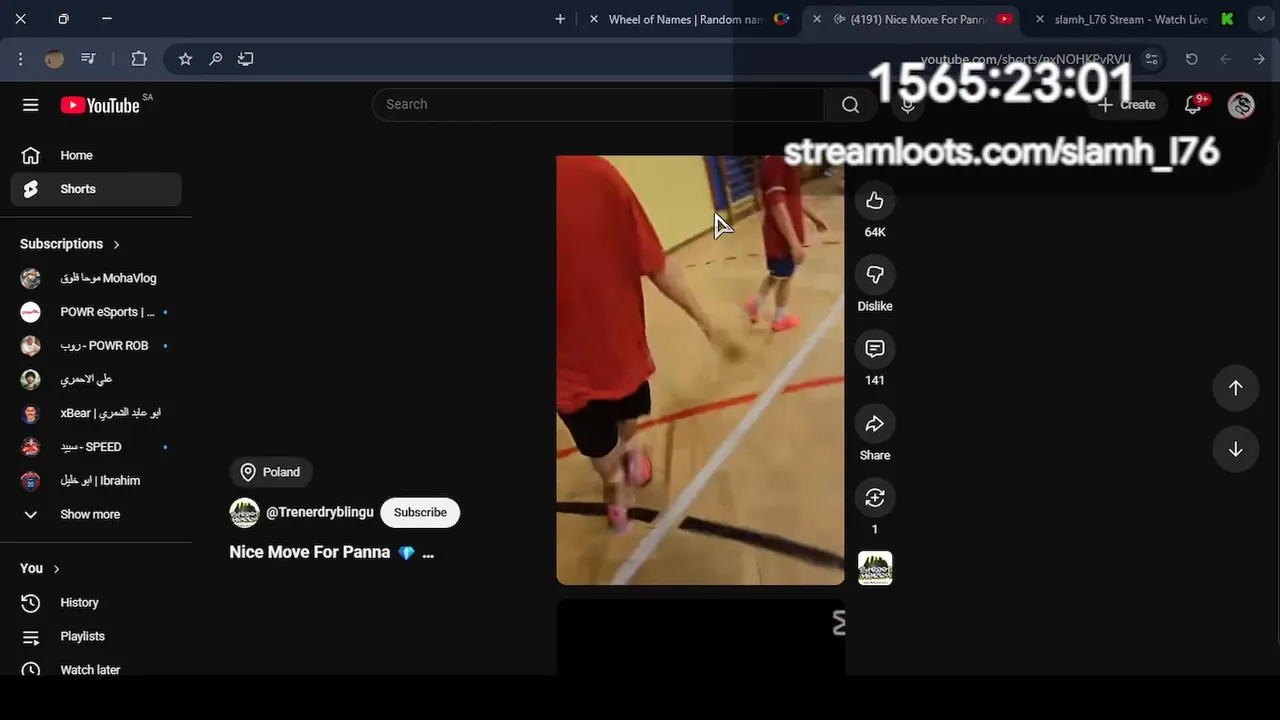This screenshot has height=720, width=1280.
Task: Share the short via arrow icon
Action: [875, 424]
